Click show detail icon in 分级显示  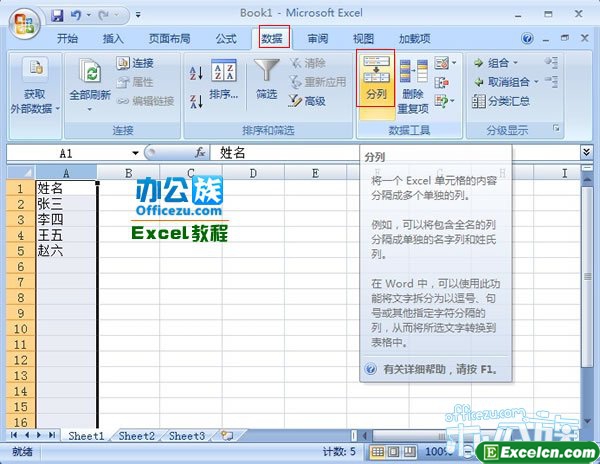click(551, 63)
